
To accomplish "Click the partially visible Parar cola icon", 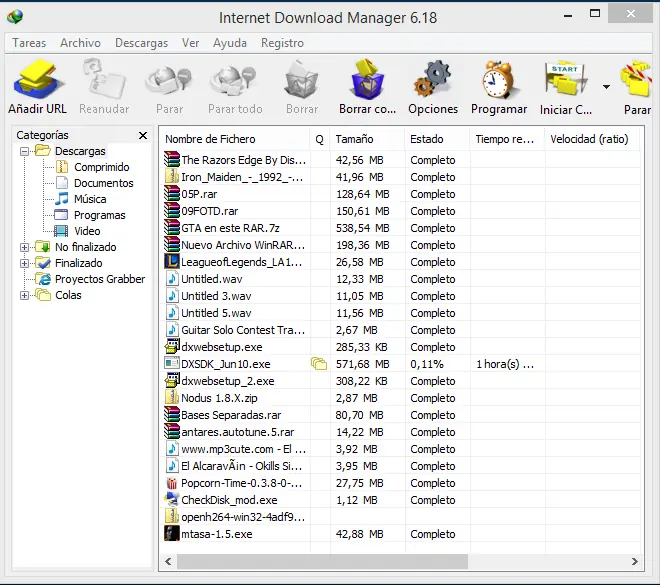I will [x=636, y=80].
